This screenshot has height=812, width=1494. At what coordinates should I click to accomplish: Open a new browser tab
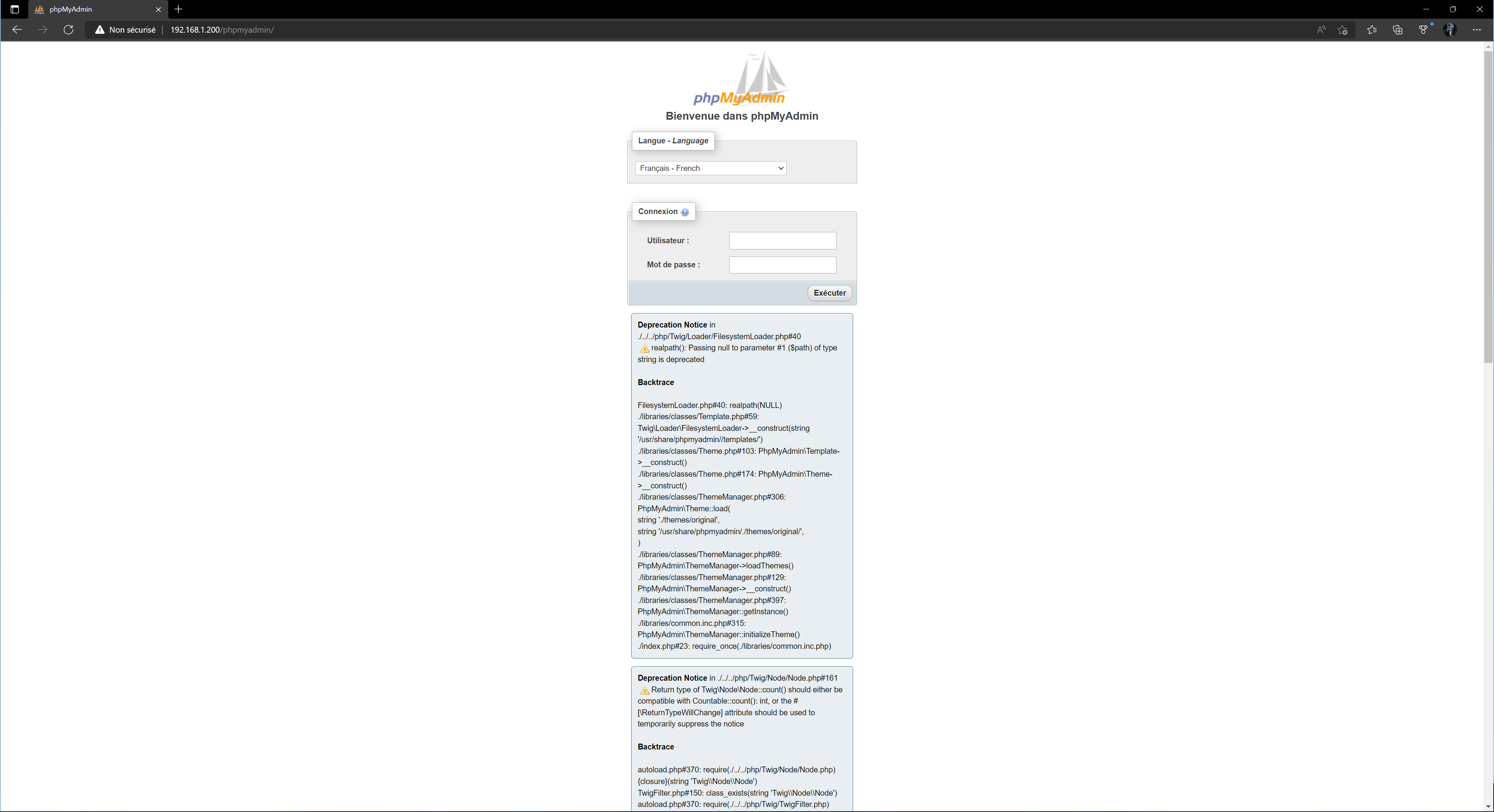coord(178,9)
